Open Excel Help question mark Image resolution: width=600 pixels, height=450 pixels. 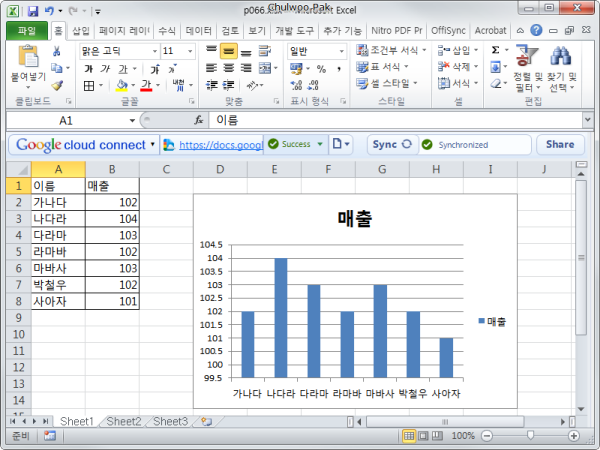(x=536, y=30)
